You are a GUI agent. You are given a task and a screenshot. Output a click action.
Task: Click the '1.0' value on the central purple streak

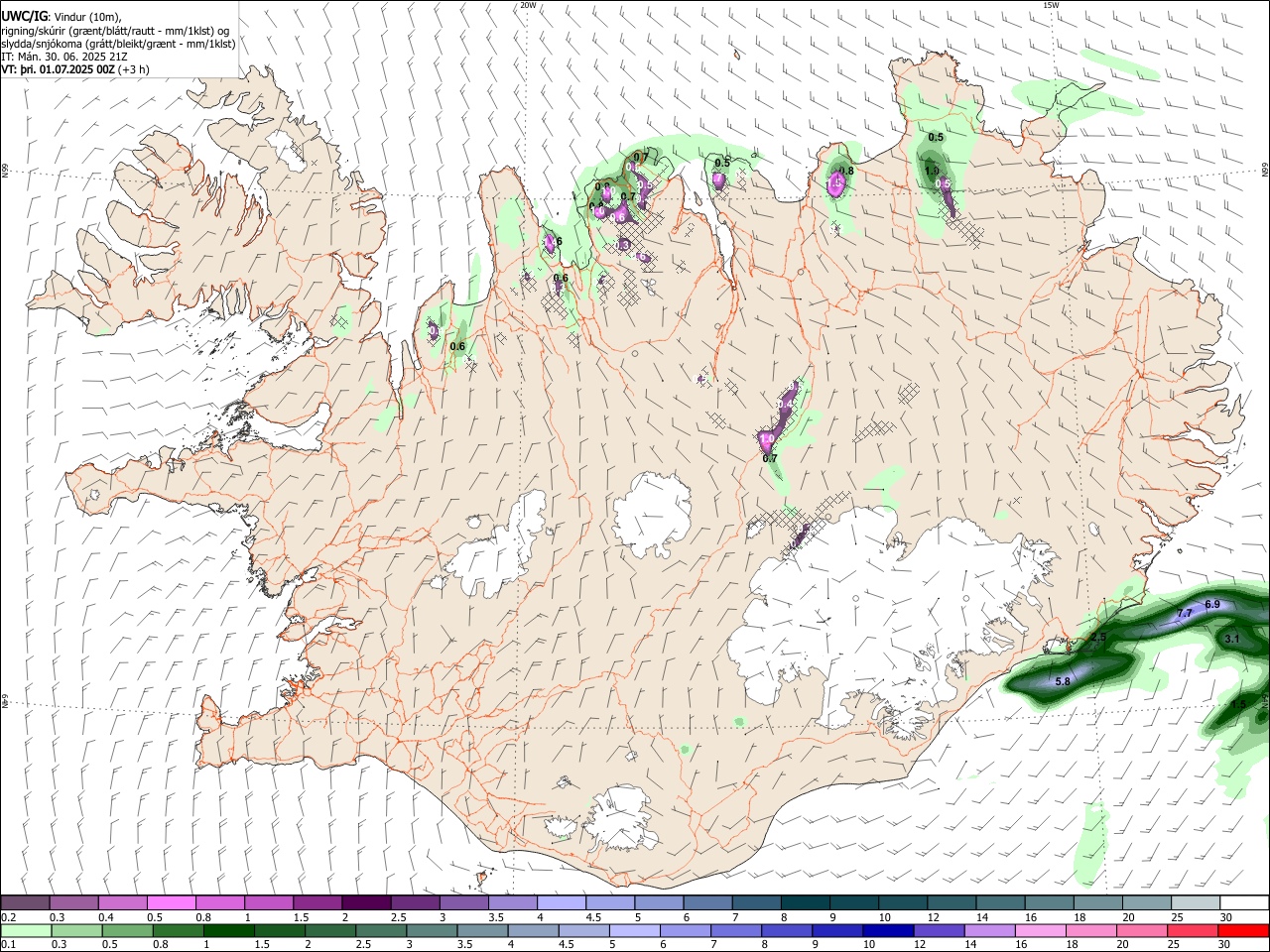click(x=767, y=438)
